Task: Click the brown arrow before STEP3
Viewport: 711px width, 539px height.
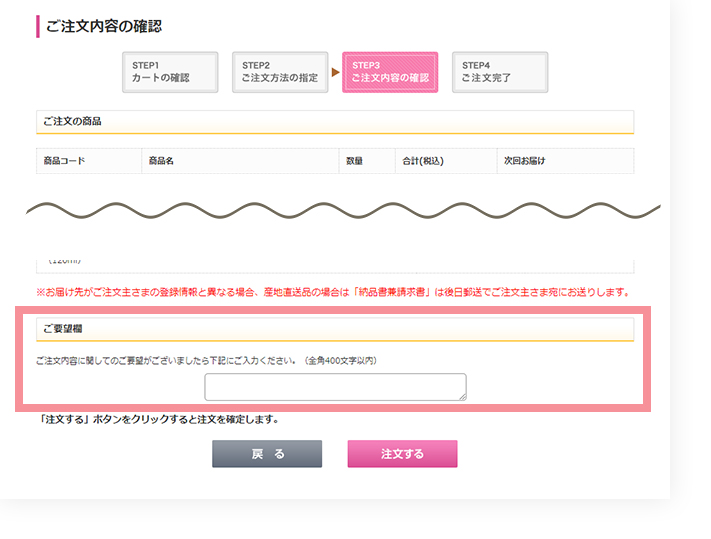Action: 335,72
